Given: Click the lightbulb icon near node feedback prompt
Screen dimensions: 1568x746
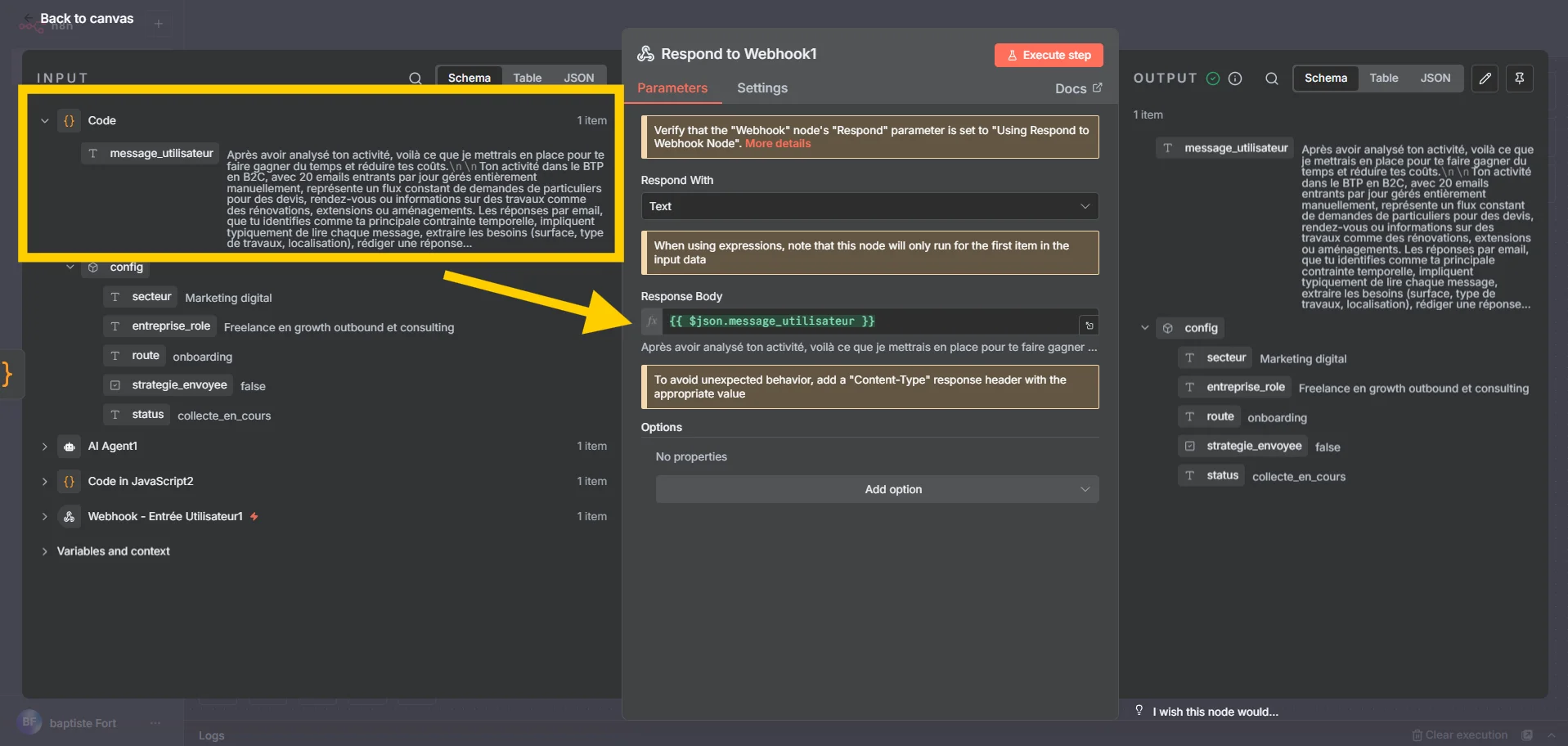Looking at the screenshot, I should point(1139,711).
